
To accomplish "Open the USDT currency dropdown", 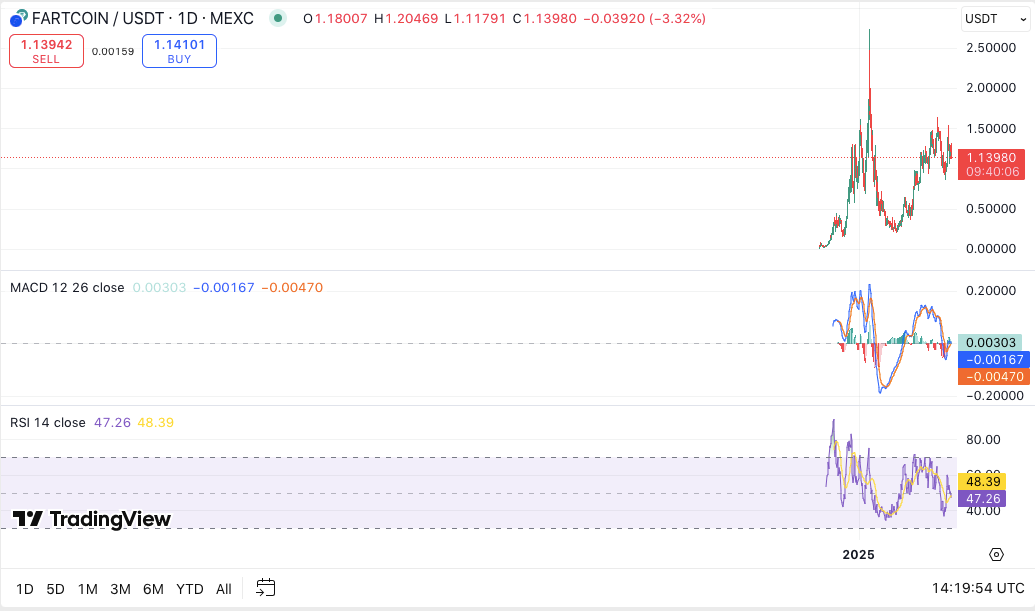I will click(x=994, y=18).
